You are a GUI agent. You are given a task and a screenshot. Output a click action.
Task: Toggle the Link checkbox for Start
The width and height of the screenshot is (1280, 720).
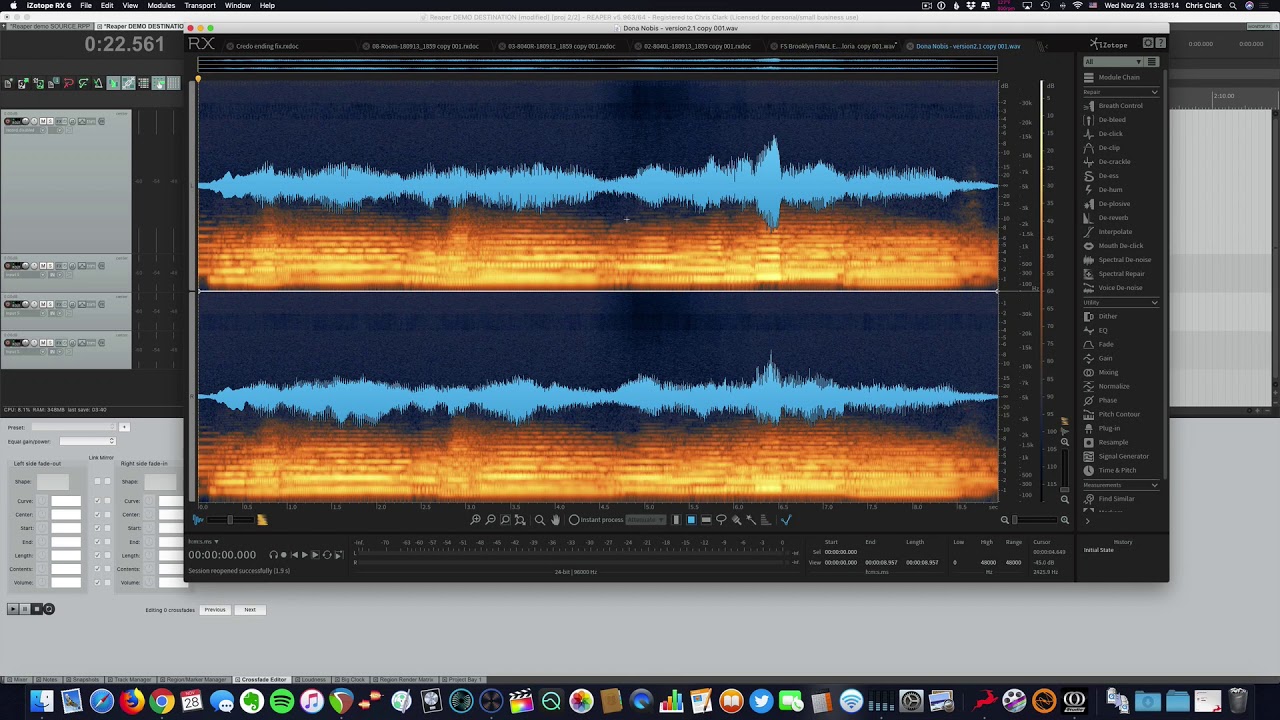click(x=97, y=528)
